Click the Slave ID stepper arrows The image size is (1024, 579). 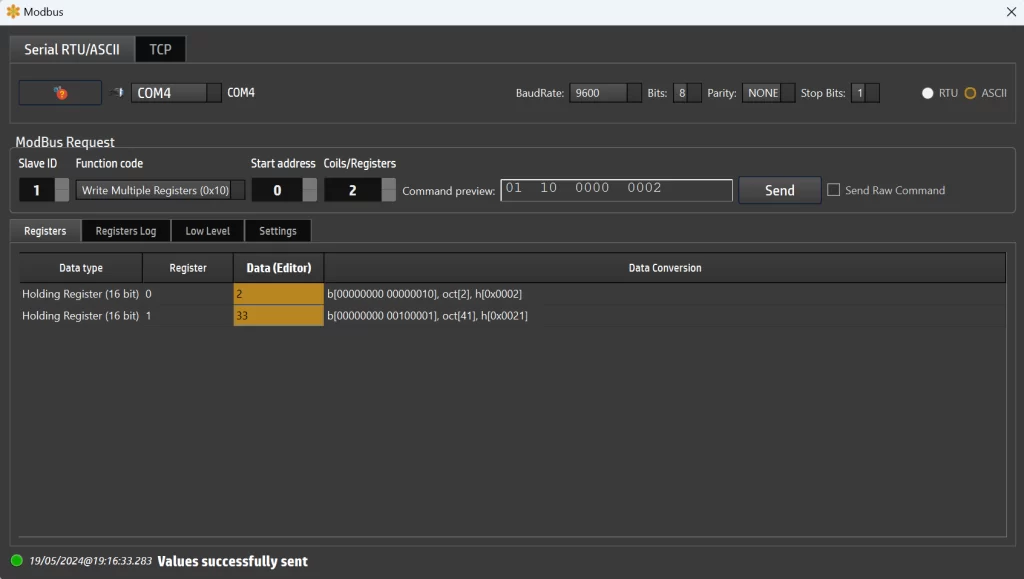[62, 190]
